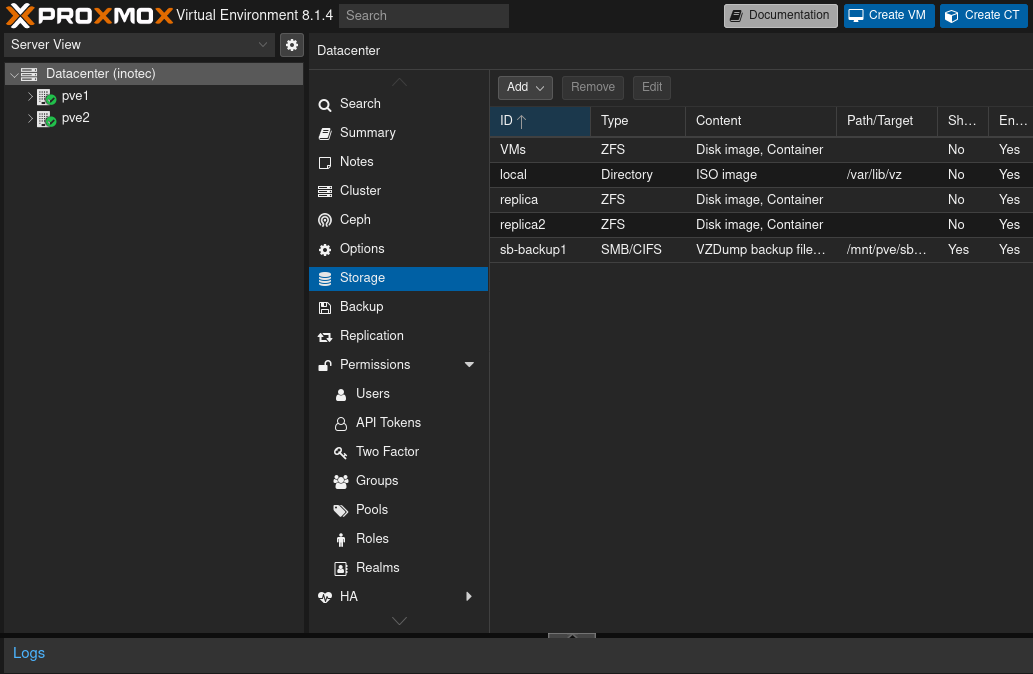
Task: Click the Remove button
Action: (593, 87)
